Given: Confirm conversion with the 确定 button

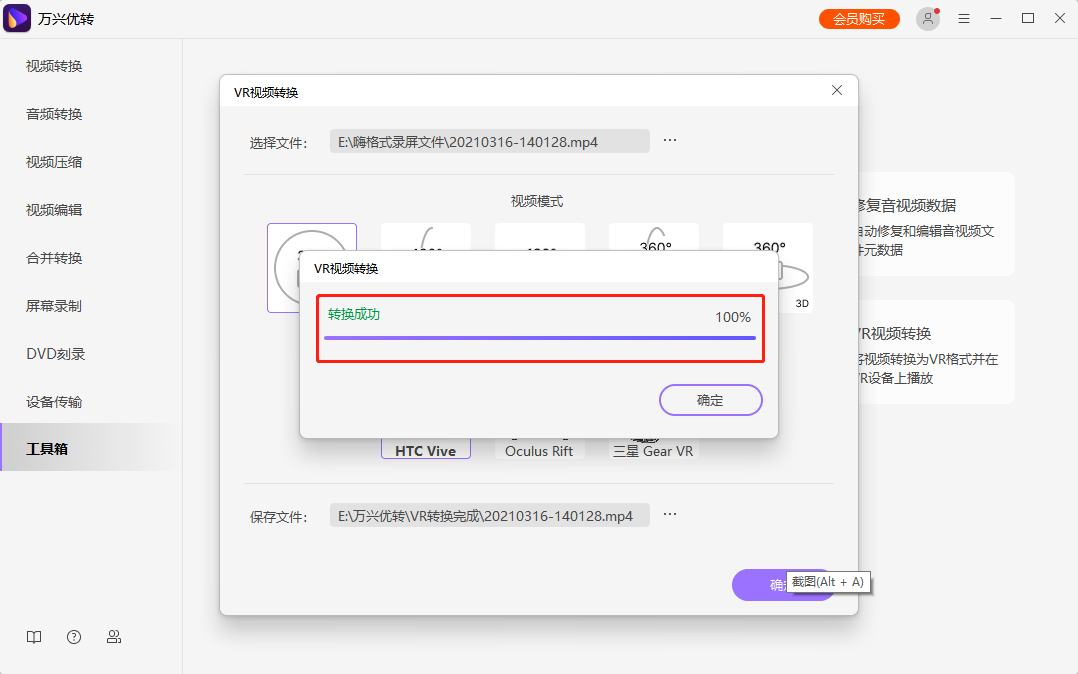Looking at the screenshot, I should (x=710, y=399).
